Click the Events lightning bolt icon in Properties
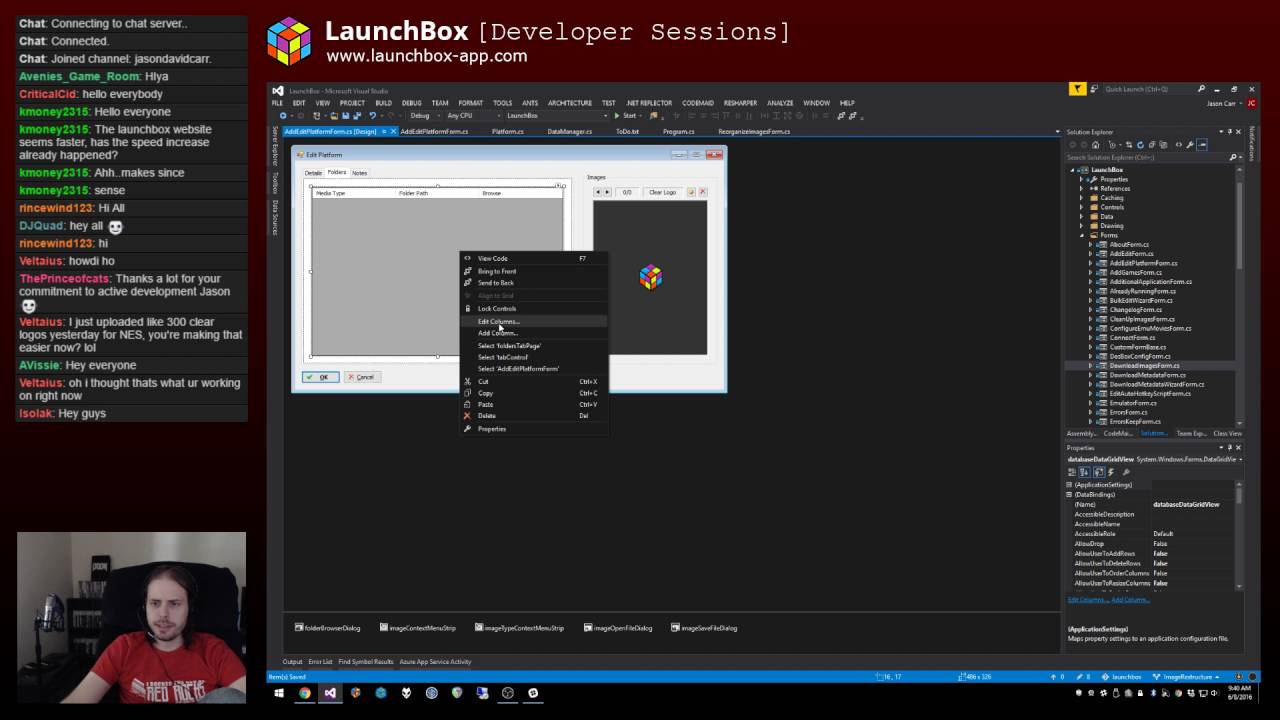The height and width of the screenshot is (720, 1280). coord(1111,472)
